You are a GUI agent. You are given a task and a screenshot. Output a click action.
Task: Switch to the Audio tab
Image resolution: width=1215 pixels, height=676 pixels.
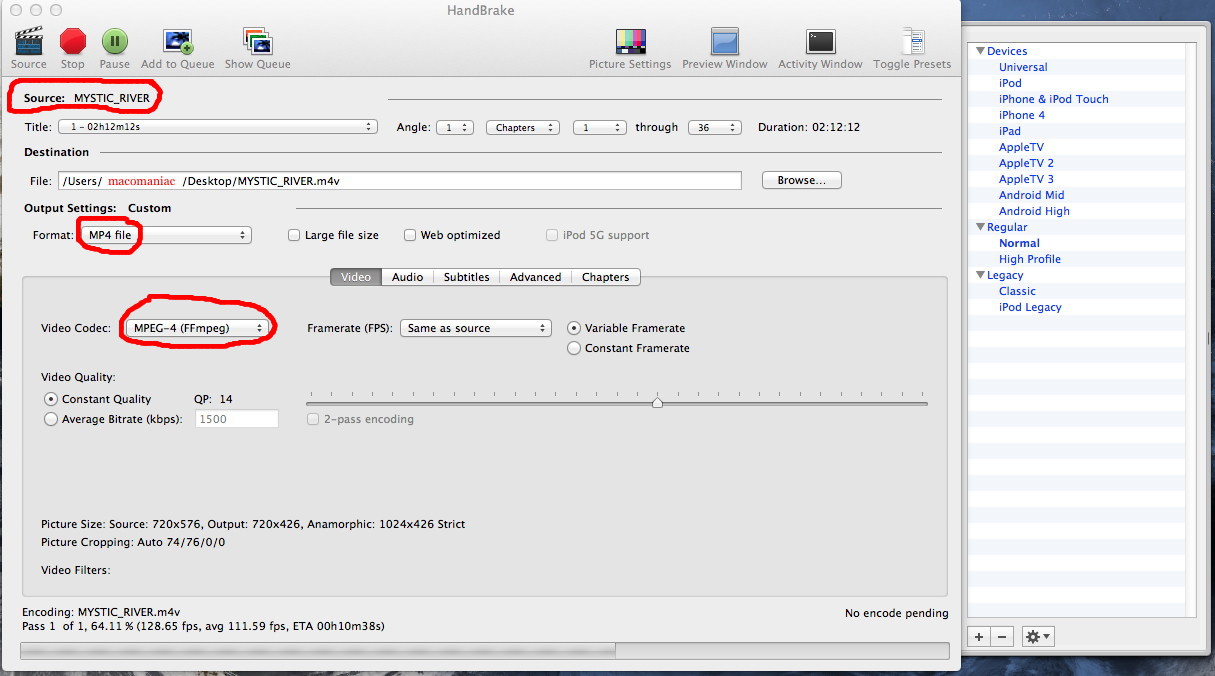point(408,277)
